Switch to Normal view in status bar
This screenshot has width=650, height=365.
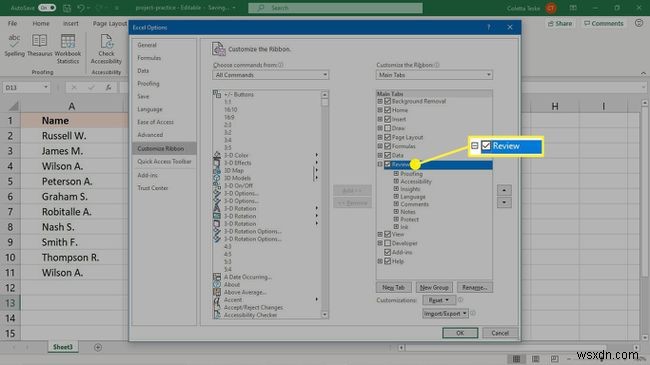(516, 358)
